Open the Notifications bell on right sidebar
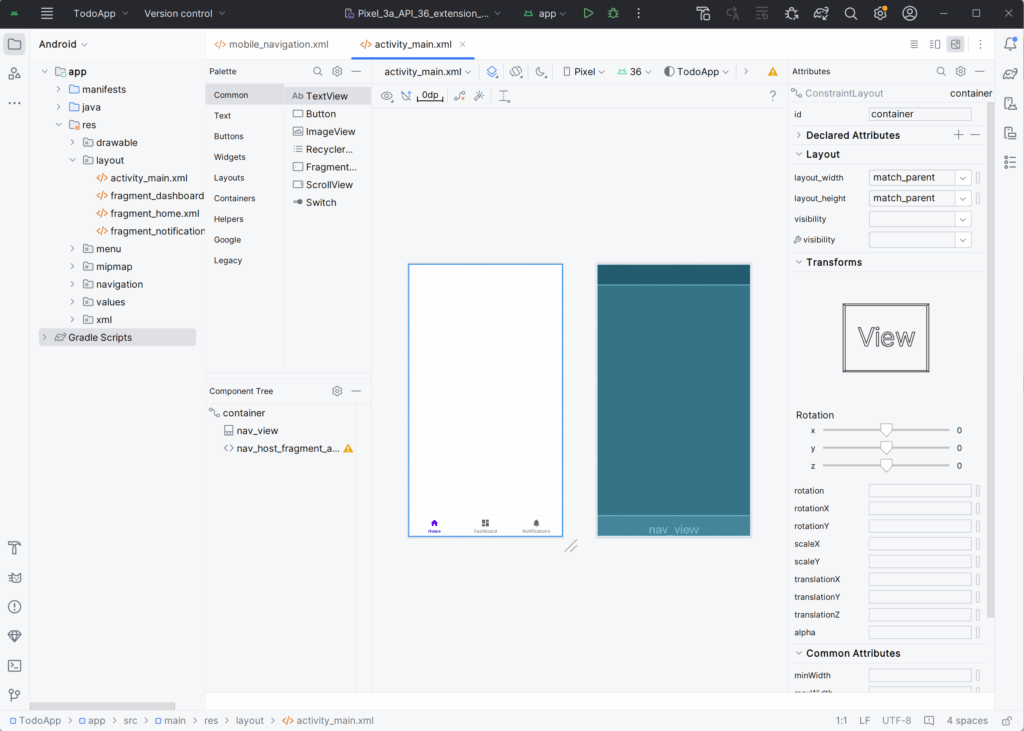The image size is (1024, 731). coord(1010,44)
